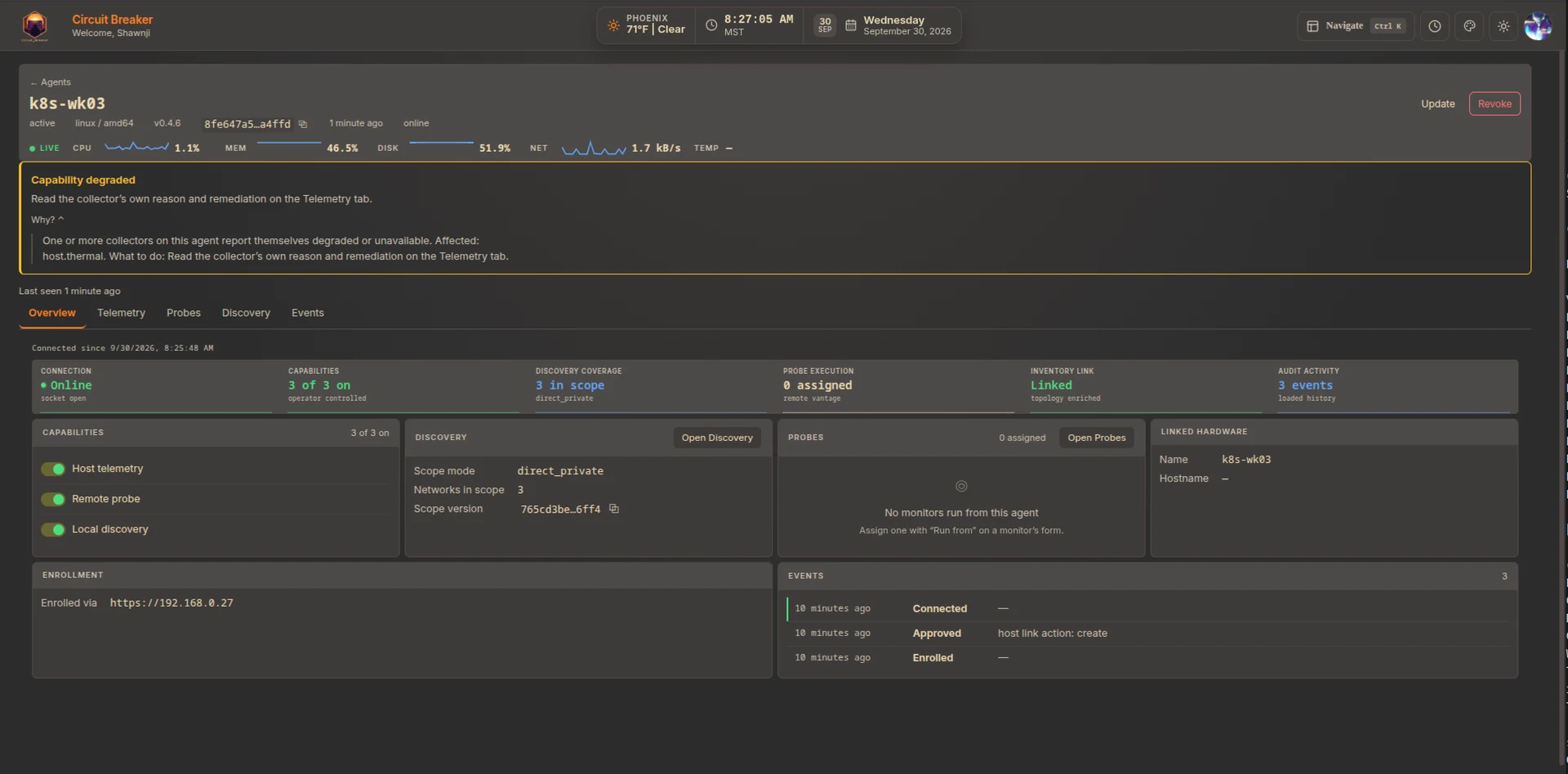Collapse the Why? explanation
Image resolution: width=1568 pixels, height=774 pixels.
(47, 220)
